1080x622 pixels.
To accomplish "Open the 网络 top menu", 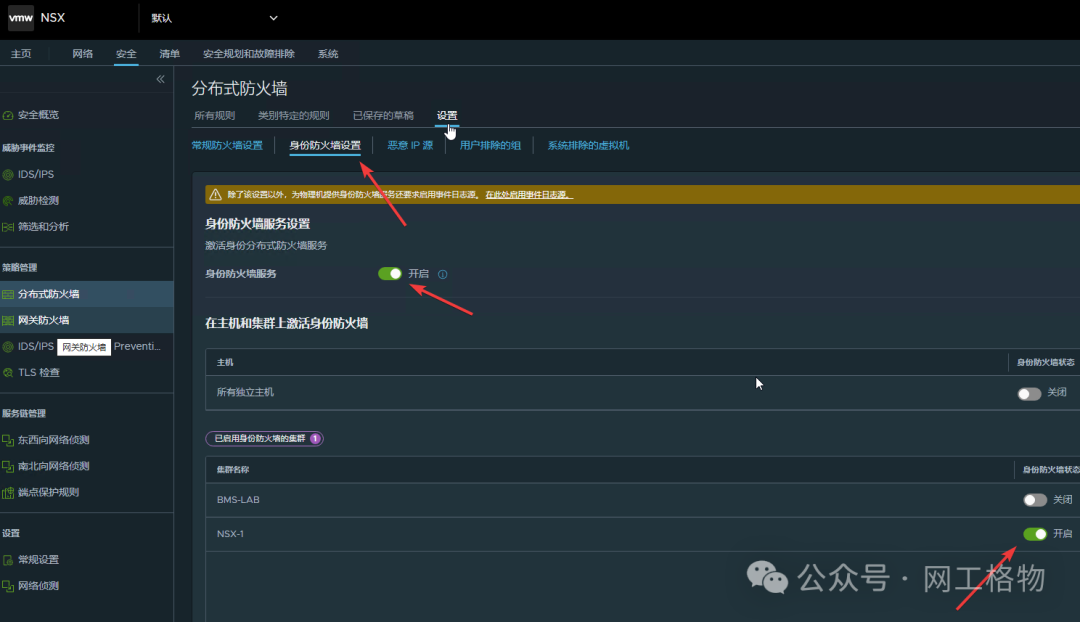I will [83, 54].
